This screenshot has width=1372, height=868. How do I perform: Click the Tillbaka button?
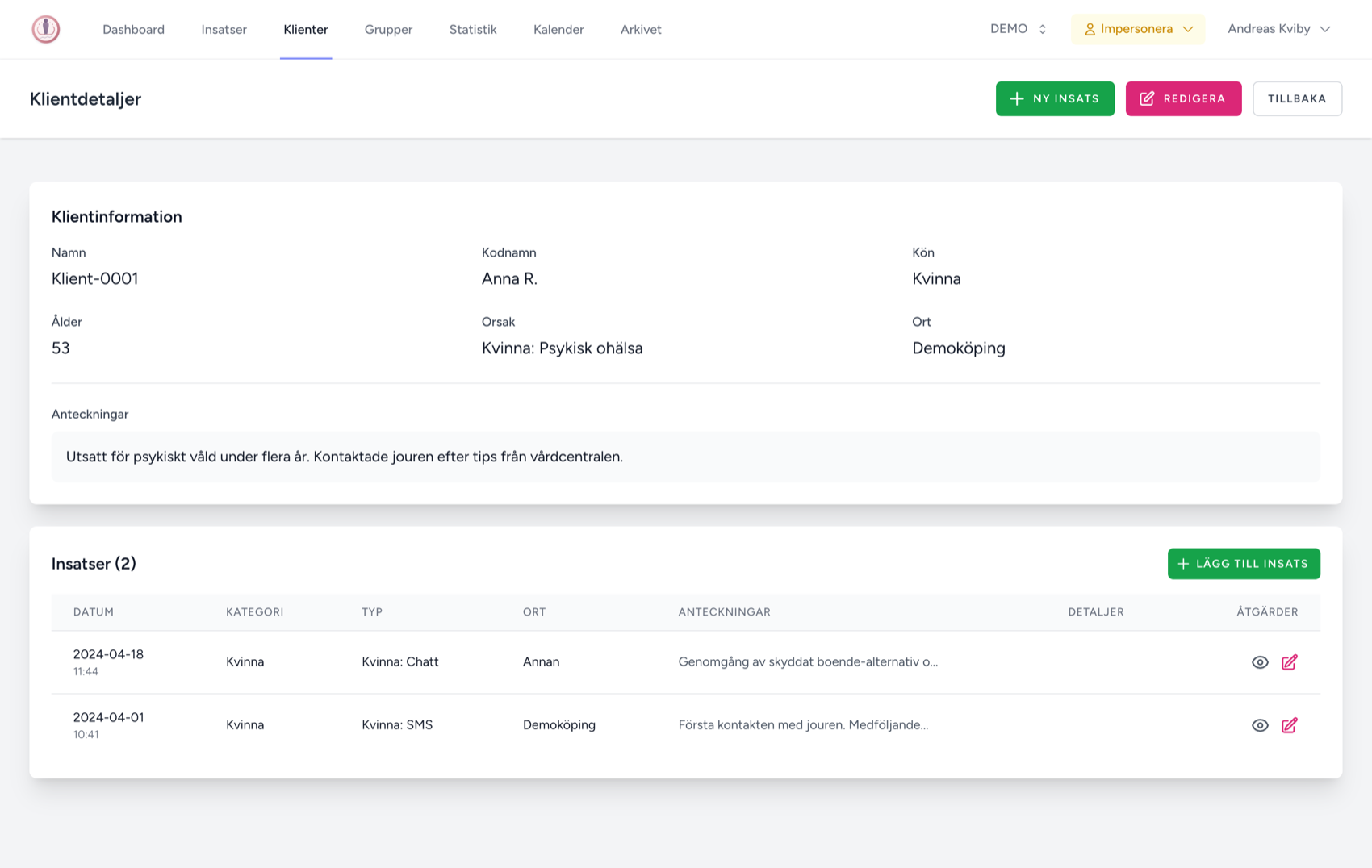coord(1297,98)
